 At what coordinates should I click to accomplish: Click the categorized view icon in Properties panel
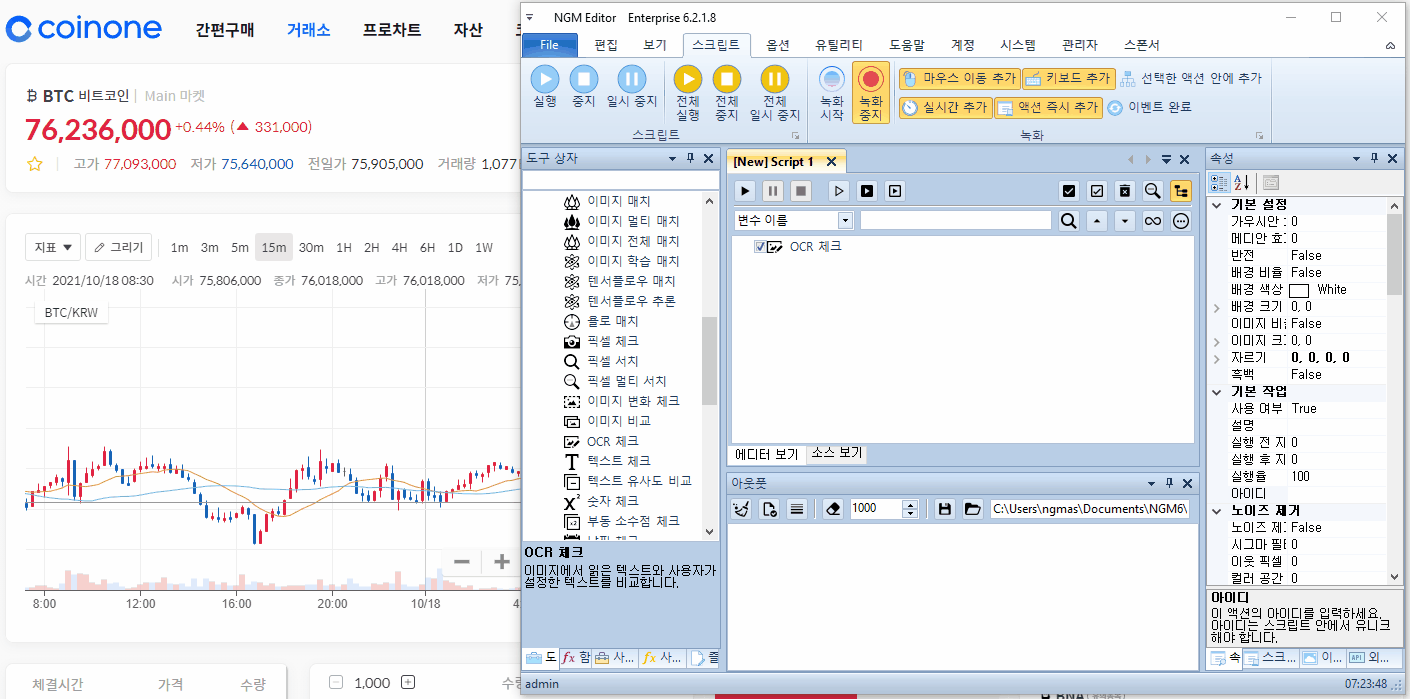(x=1220, y=183)
